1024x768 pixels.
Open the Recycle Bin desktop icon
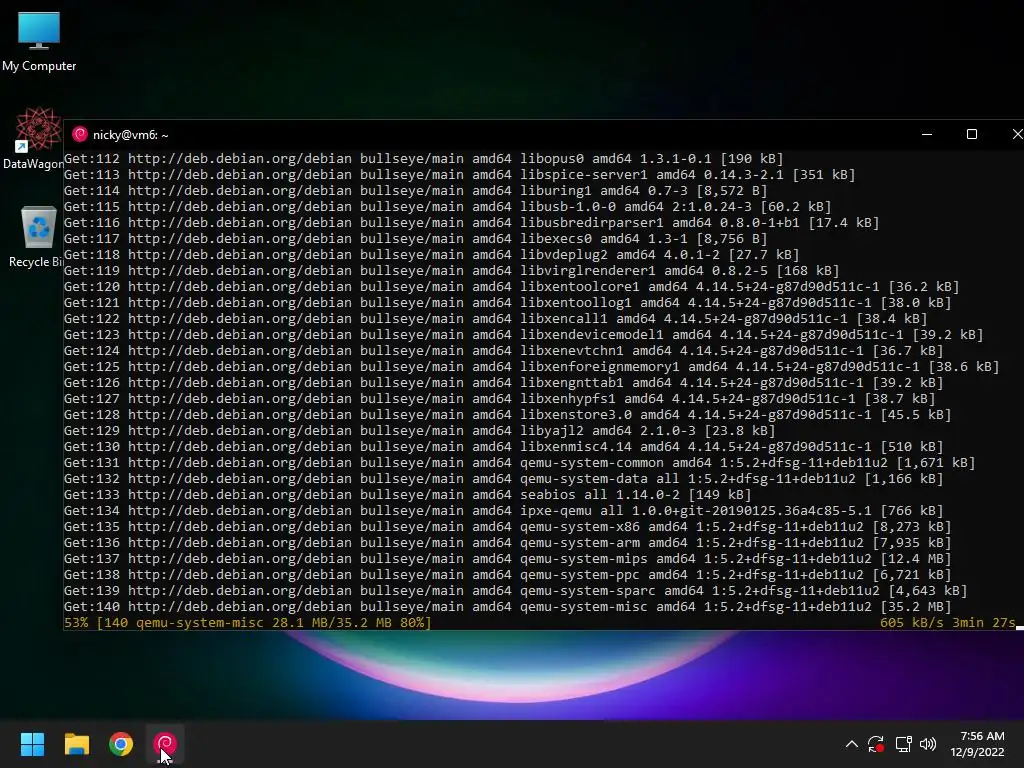tap(36, 236)
